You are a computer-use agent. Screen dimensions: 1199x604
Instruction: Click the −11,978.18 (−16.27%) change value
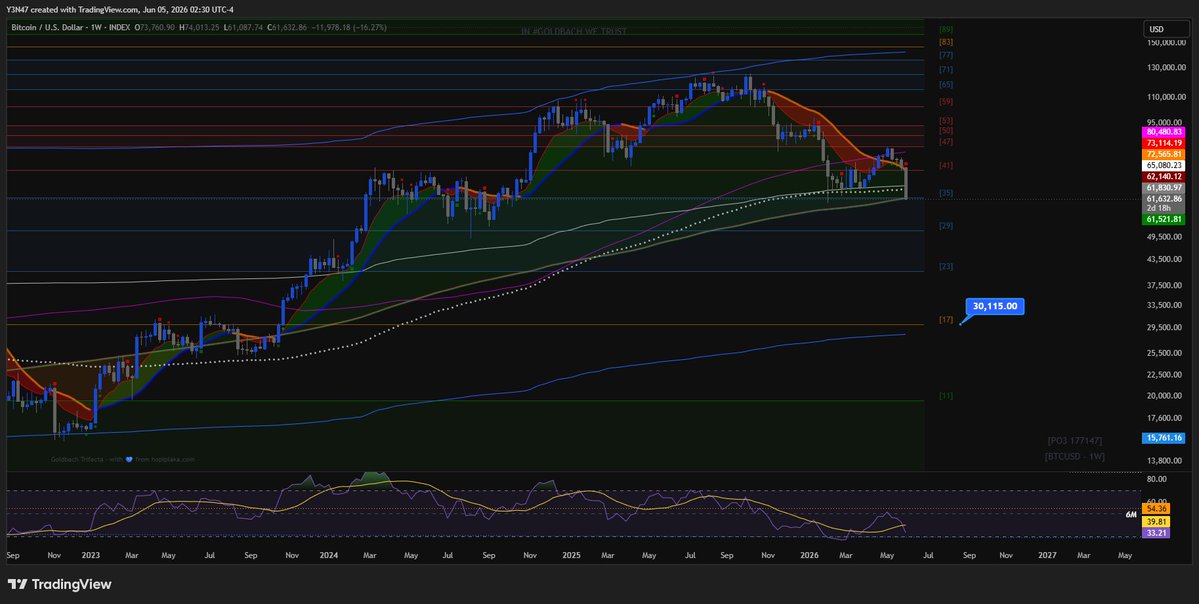coord(349,28)
